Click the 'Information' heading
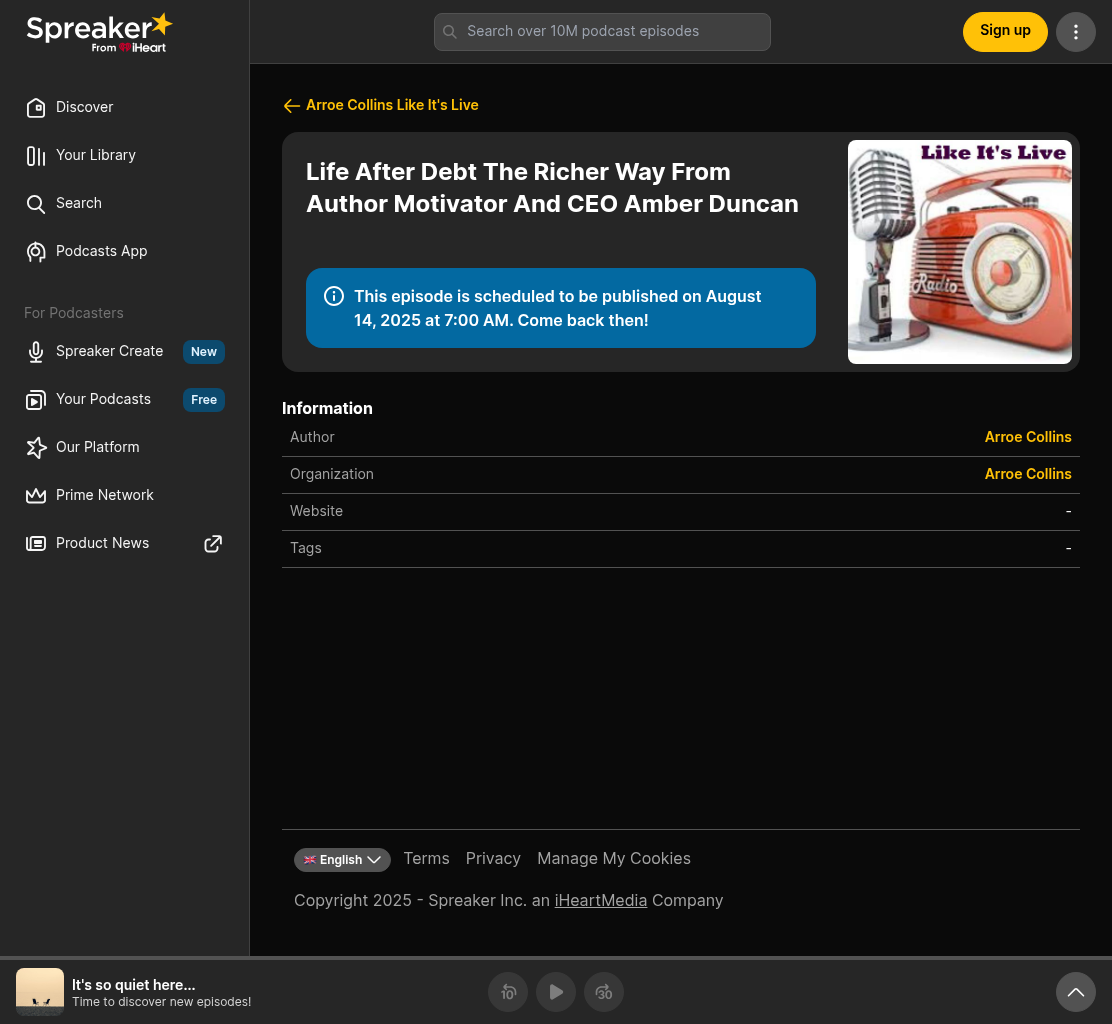The width and height of the screenshot is (1112, 1024). pyautogui.click(x=327, y=408)
